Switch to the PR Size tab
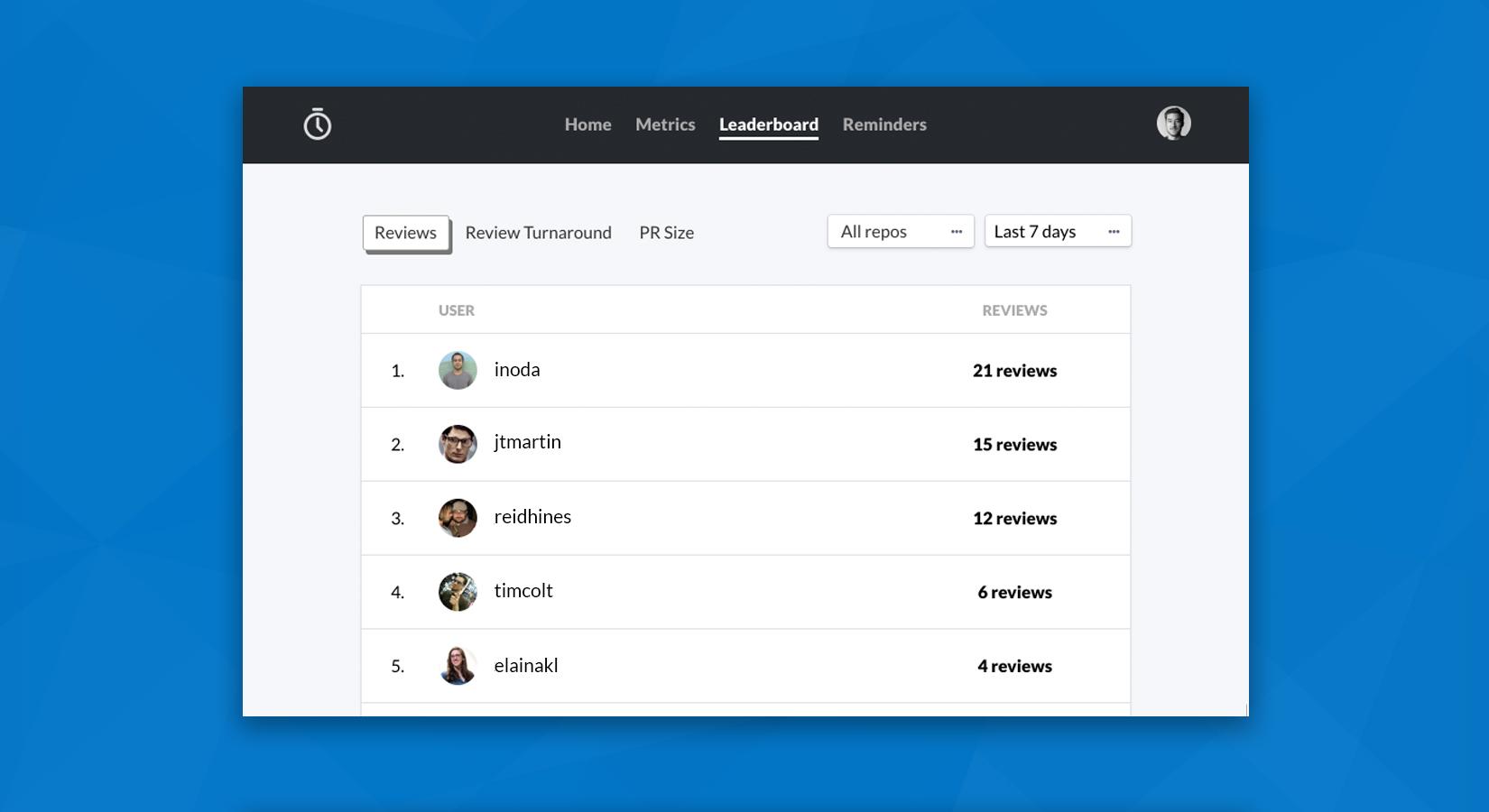 click(666, 233)
